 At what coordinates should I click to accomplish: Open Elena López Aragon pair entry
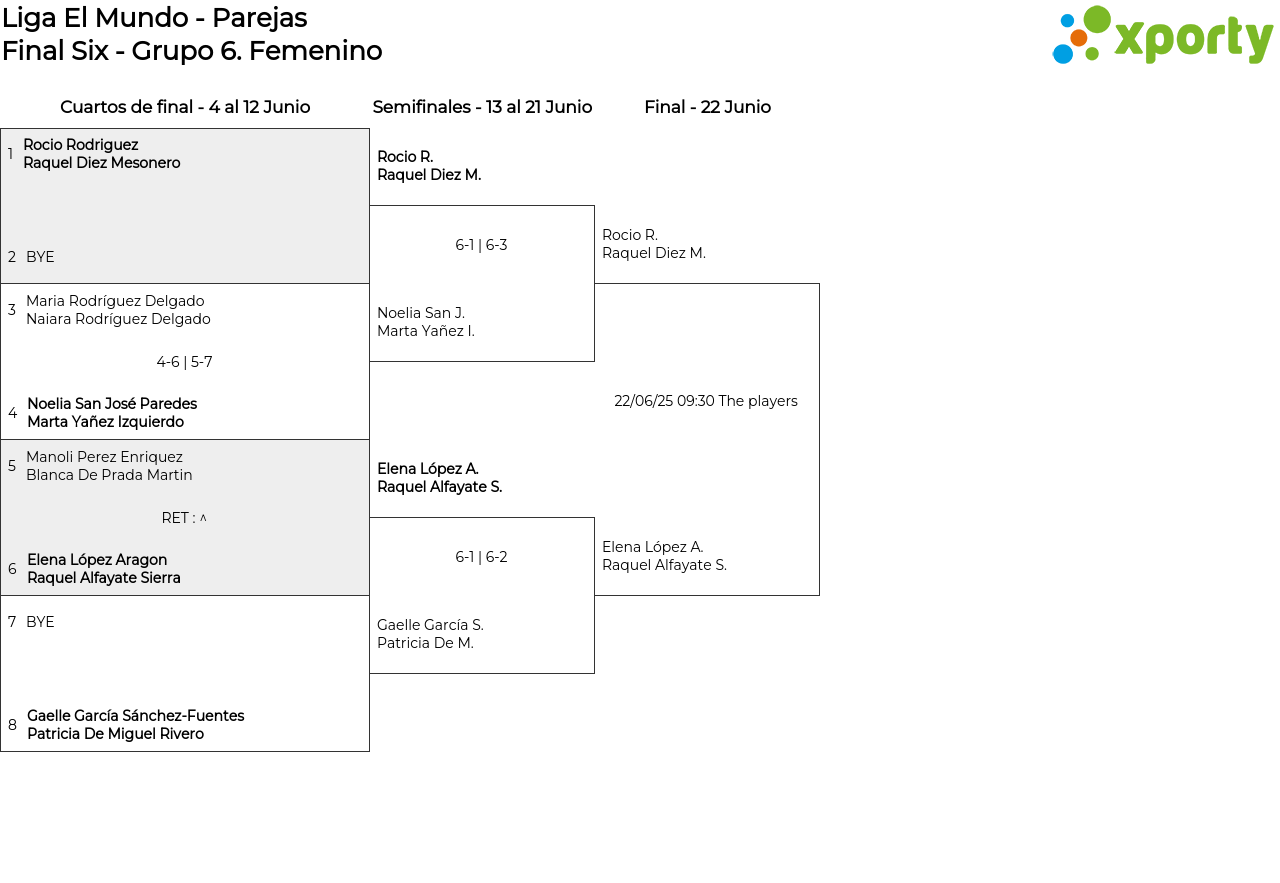[x=104, y=569]
